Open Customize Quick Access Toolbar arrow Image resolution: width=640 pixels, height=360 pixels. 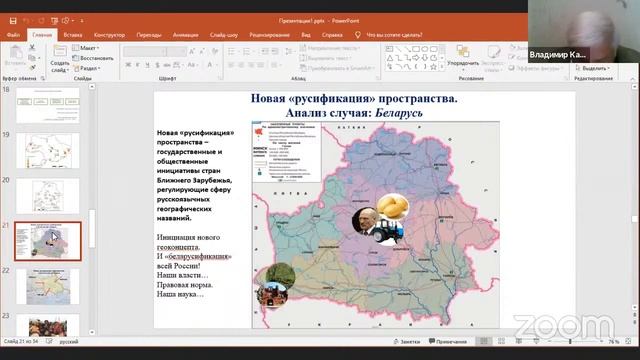tap(82, 20)
